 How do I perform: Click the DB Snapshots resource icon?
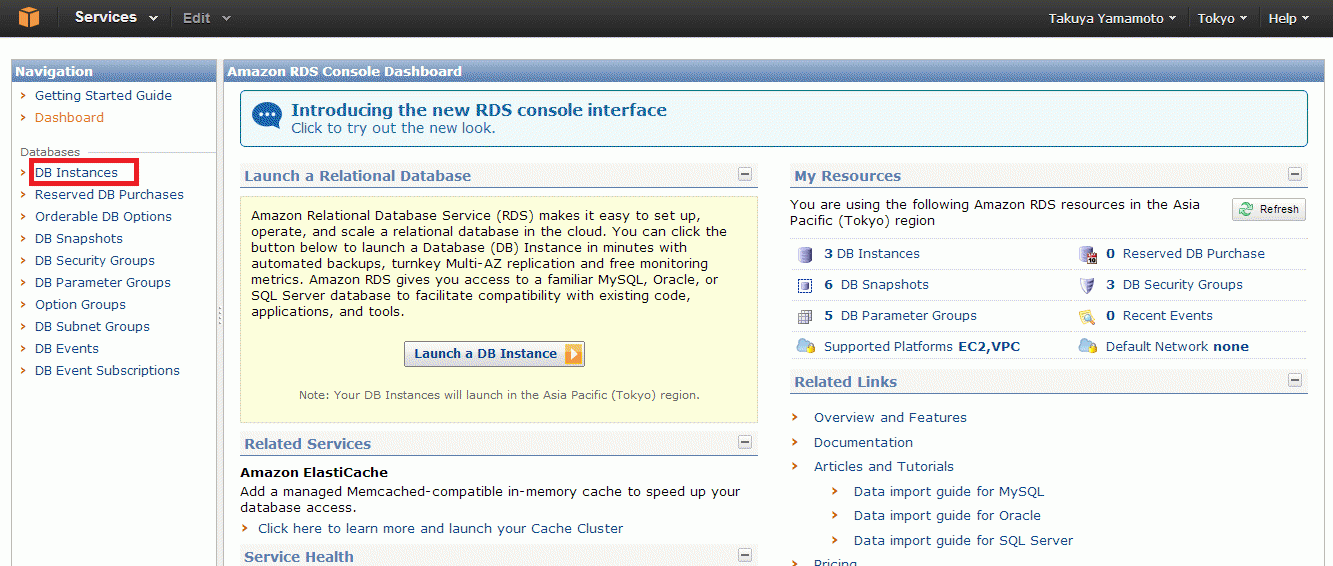click(x=805, y=285)
